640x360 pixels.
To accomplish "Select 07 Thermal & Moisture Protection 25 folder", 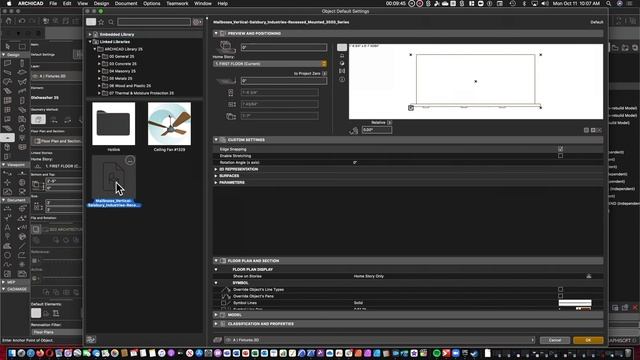I will coord(141,93).
